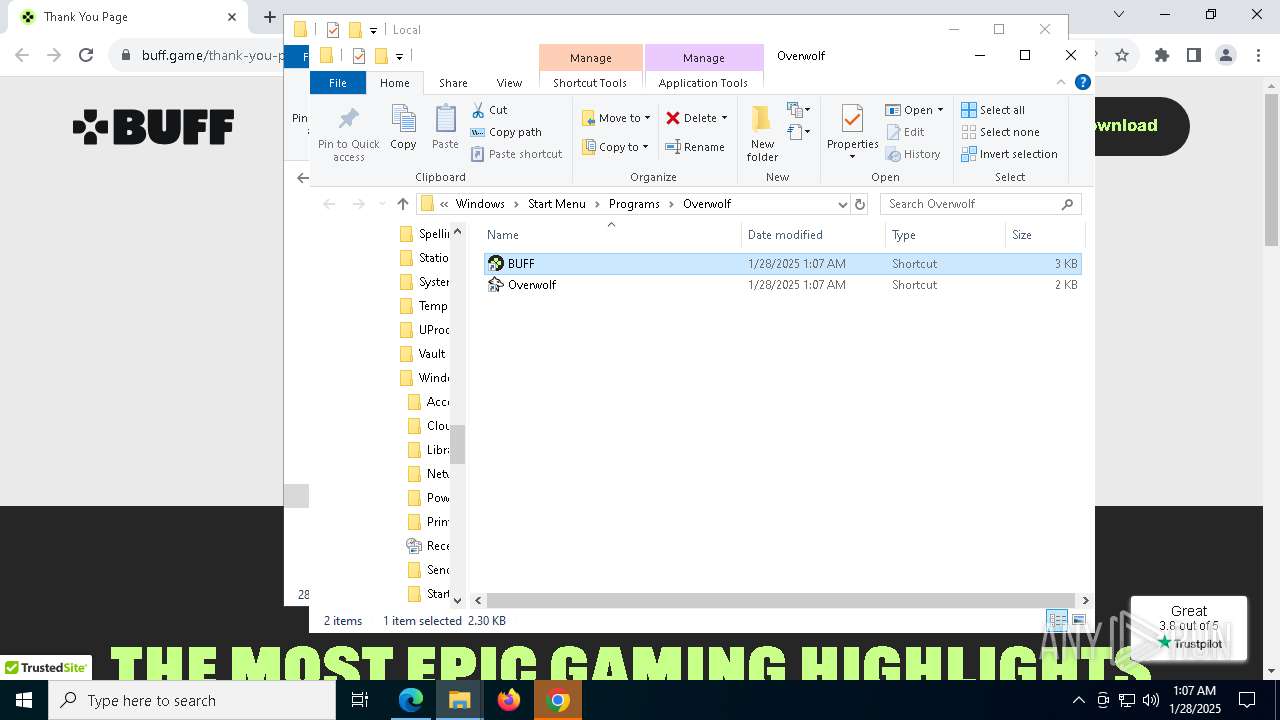
Task: Click the Cut scissors icon
Action: [x=477, y=110]
